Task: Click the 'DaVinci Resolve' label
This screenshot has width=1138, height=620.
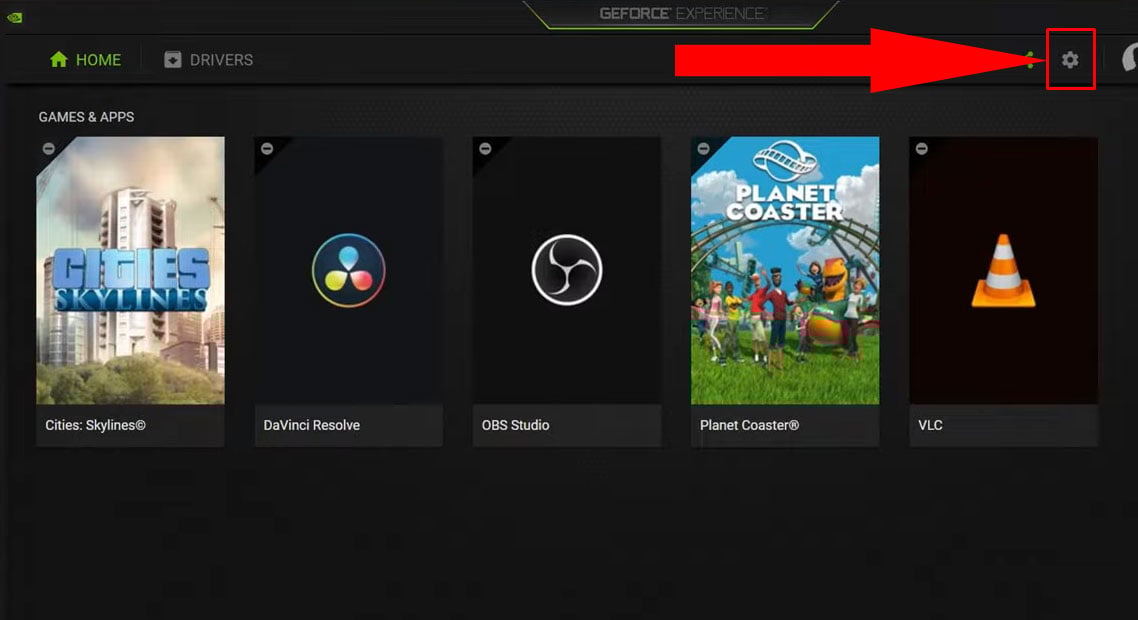Action: click(x=311, y=425)
